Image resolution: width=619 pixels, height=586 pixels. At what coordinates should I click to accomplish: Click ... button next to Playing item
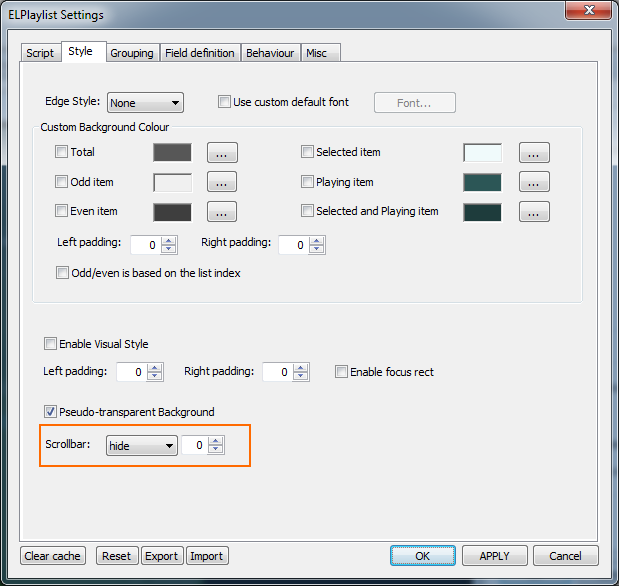click(534, 182)
